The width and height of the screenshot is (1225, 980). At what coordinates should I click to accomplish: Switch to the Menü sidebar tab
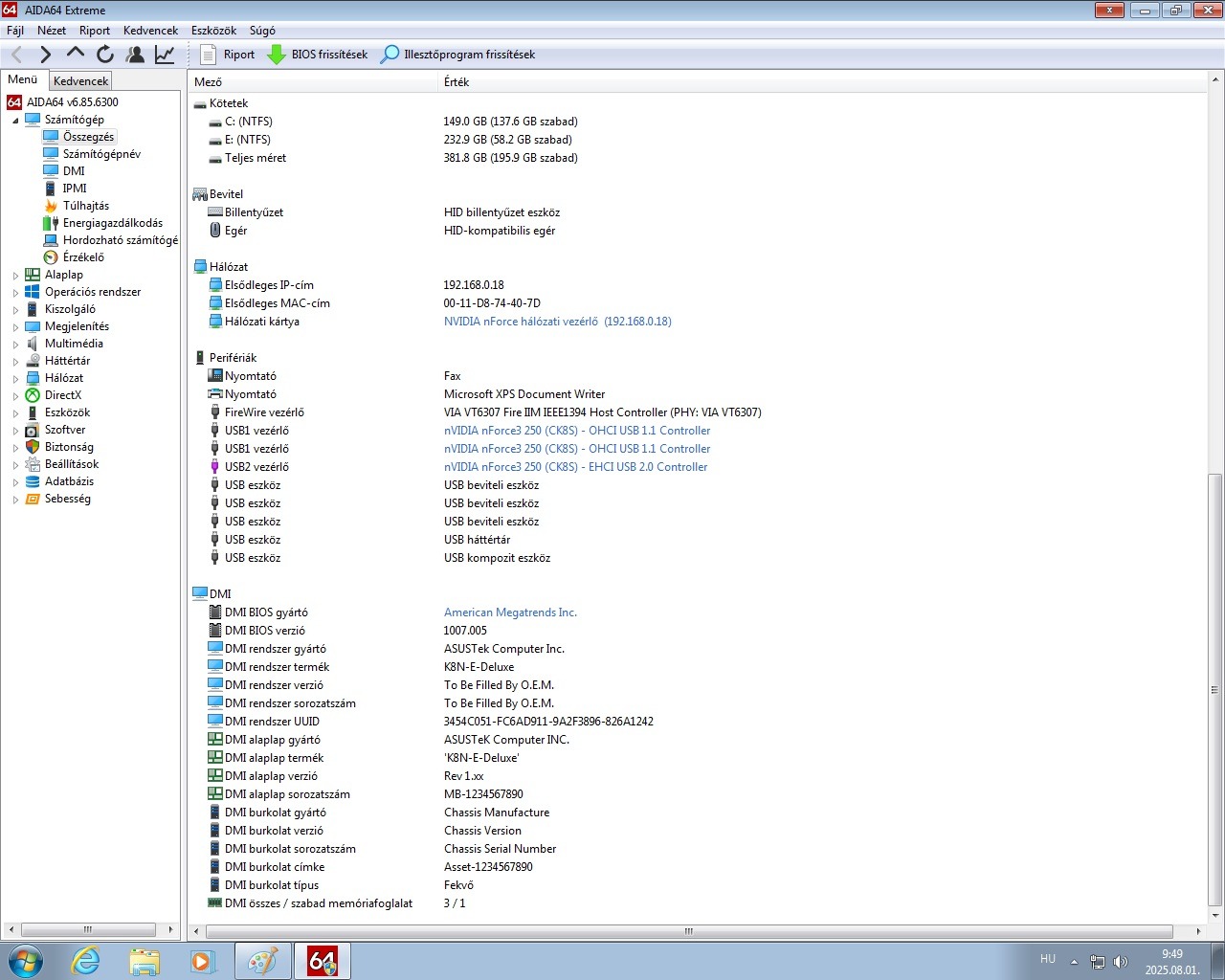pos(23,79)
